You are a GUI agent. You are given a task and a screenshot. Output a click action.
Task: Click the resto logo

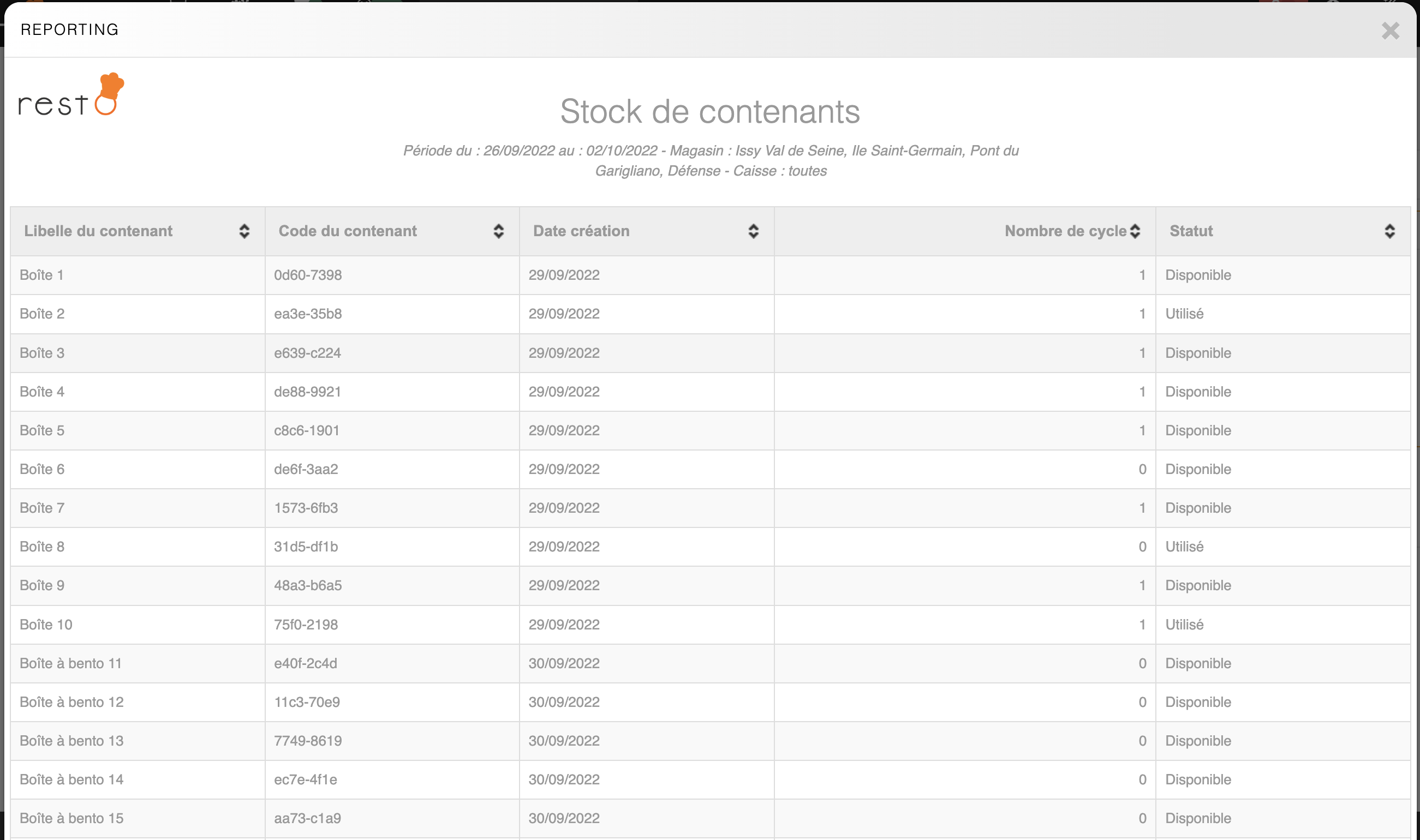point(71,95)
